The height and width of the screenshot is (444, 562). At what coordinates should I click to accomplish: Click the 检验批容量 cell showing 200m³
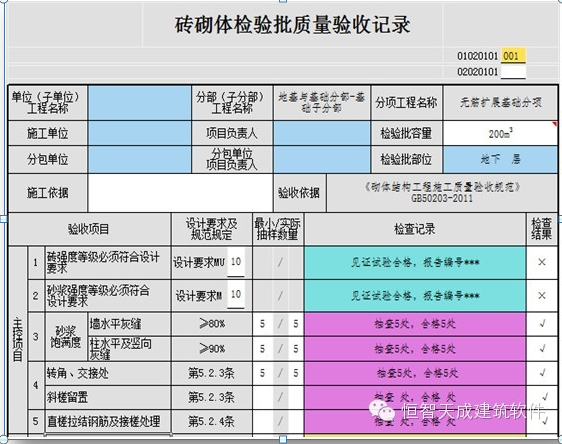[500, 133]
